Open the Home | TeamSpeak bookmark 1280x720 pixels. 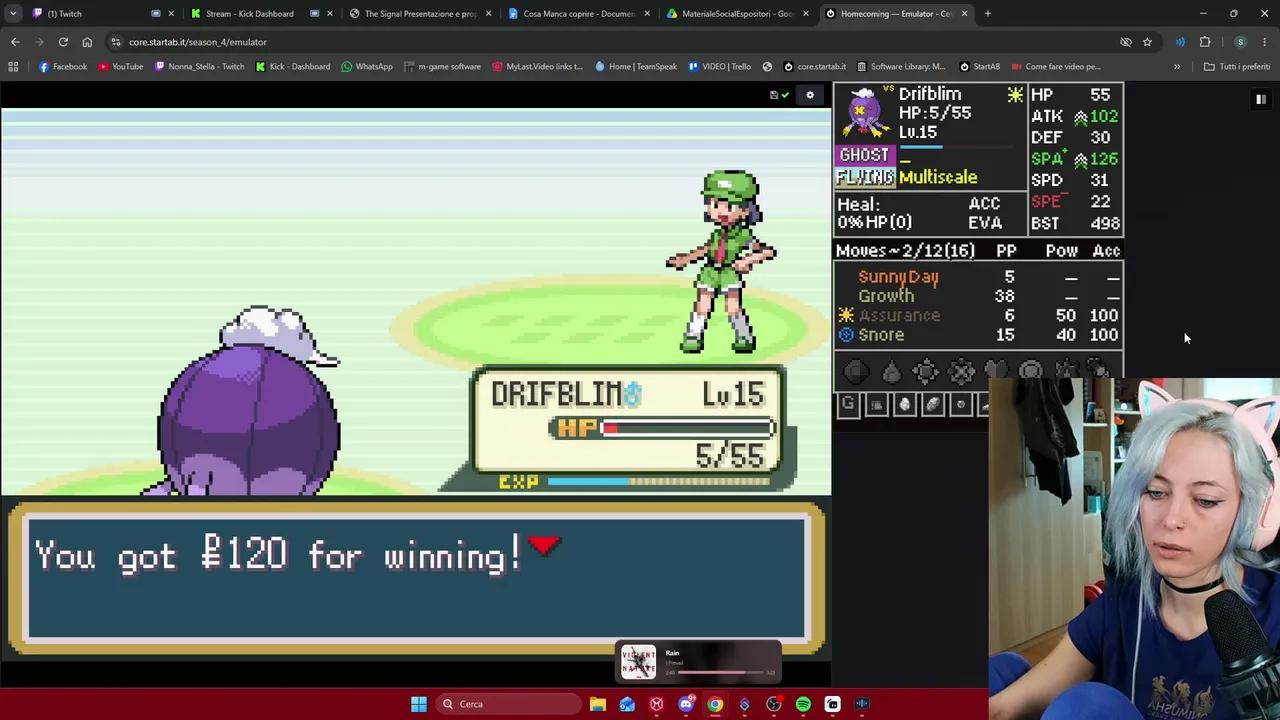pyautogui.click(x=636, y=67)
